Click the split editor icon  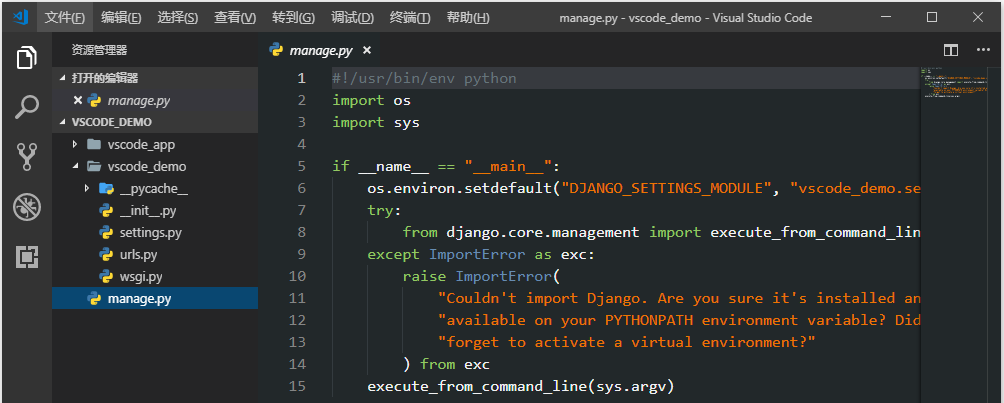tap(951, 49)
